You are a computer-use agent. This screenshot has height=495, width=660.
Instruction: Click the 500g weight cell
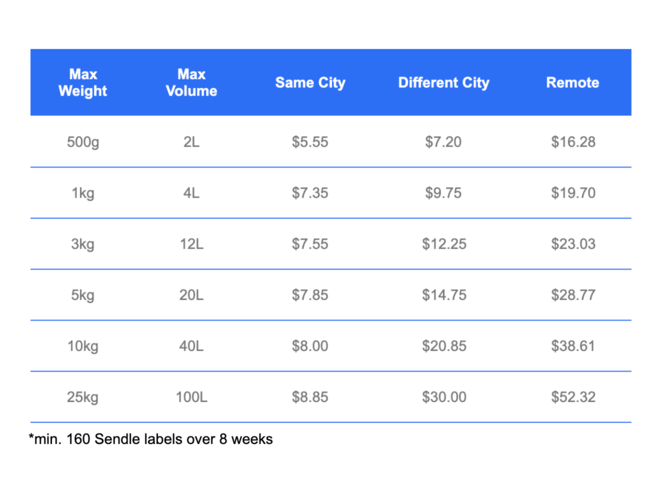pos(83,142)
